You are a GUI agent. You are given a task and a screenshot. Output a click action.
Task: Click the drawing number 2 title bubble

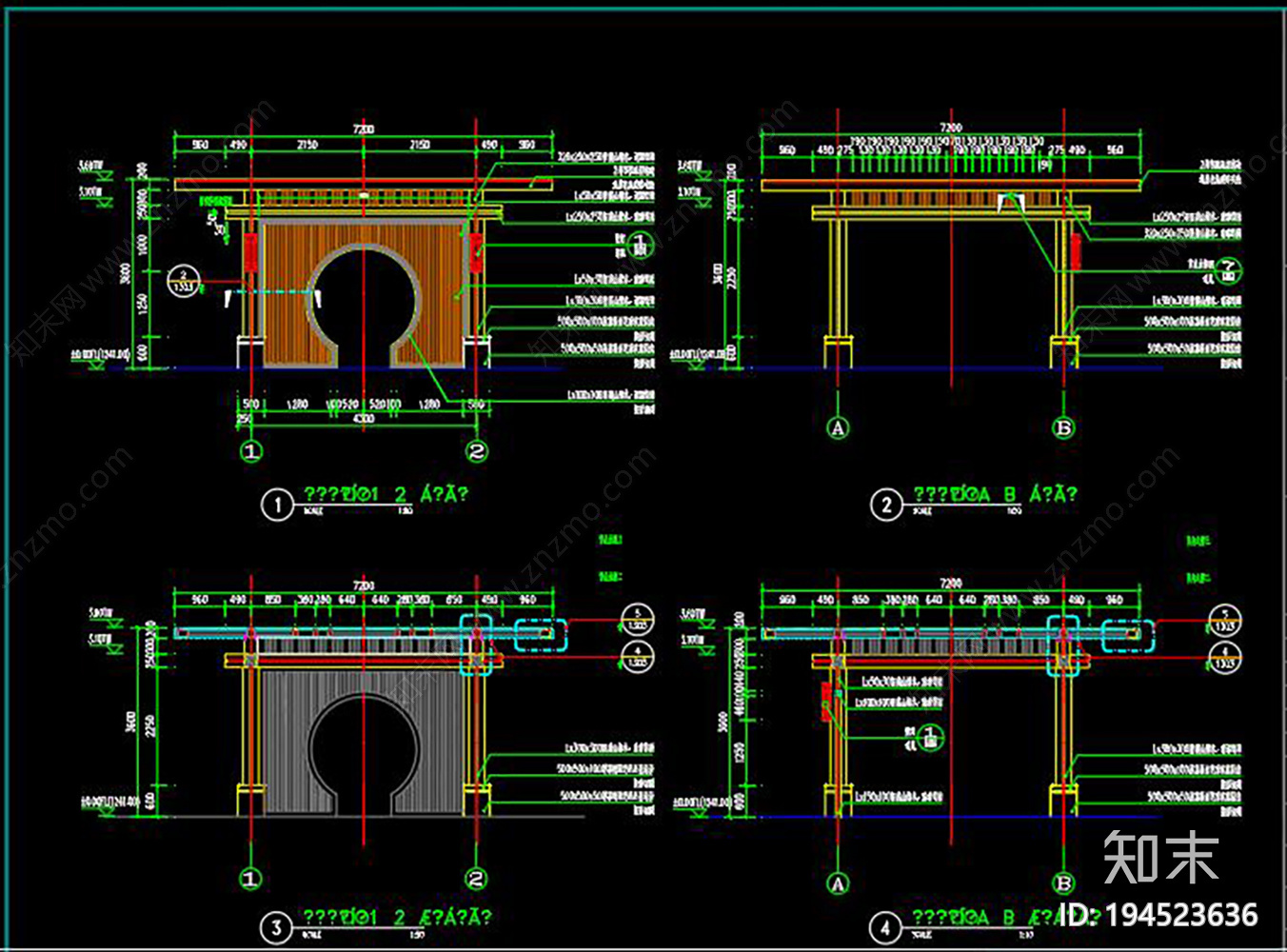tap(885, 505)
